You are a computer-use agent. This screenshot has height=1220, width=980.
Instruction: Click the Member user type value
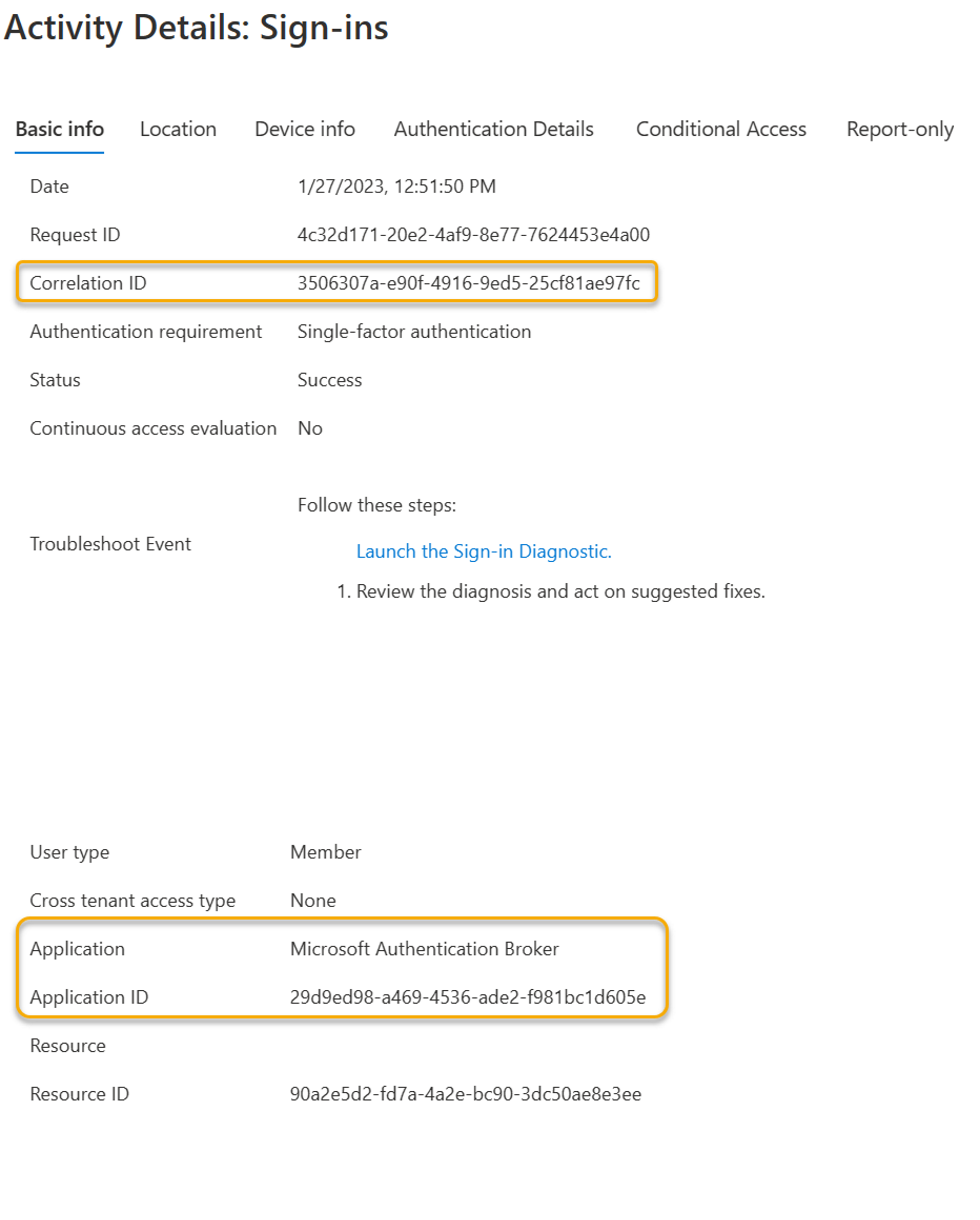tap(325, 852)
